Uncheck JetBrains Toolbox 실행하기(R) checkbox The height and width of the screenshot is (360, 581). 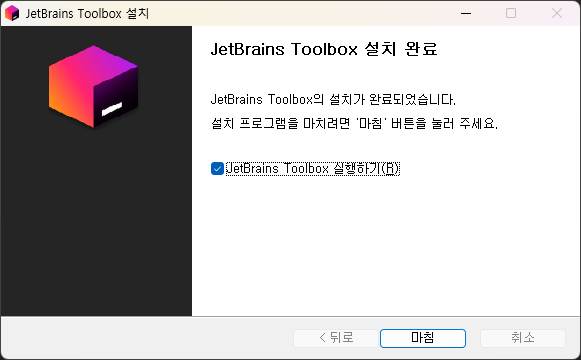(217, 169)
